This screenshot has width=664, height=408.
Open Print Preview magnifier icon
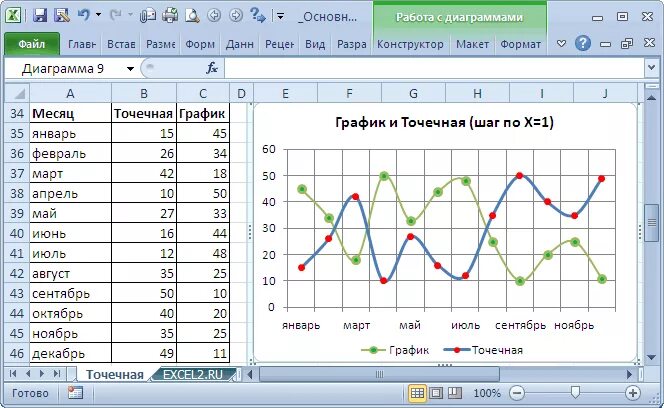[x=192, y=16]
